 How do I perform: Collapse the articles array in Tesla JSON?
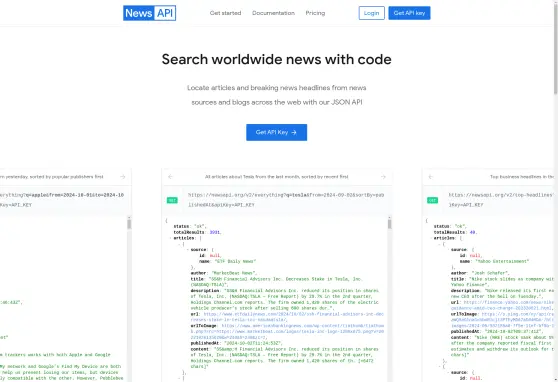[x=170, y=238]
